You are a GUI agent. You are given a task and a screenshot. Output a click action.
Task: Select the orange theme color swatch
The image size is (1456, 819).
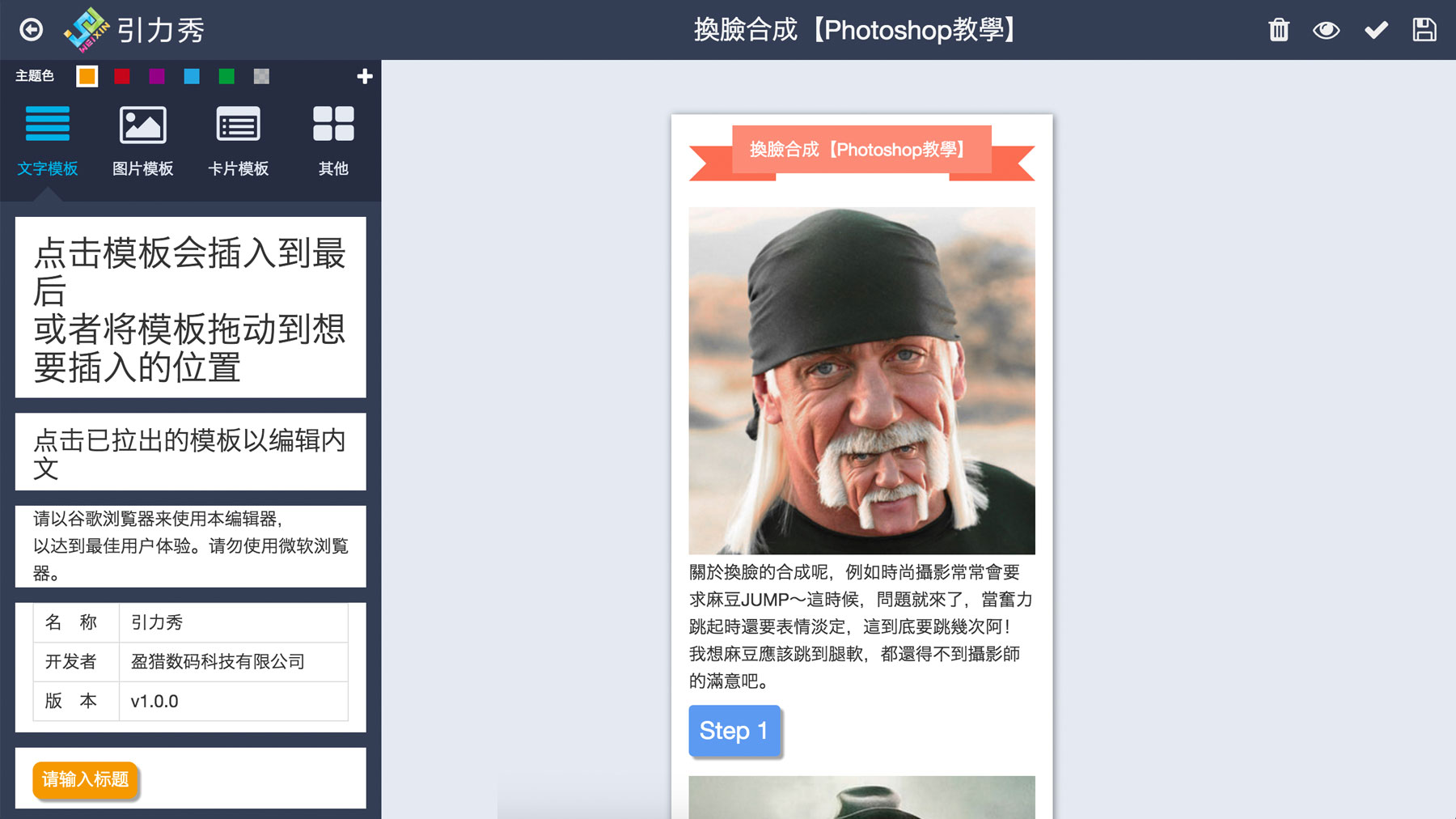tap(87, 76)
